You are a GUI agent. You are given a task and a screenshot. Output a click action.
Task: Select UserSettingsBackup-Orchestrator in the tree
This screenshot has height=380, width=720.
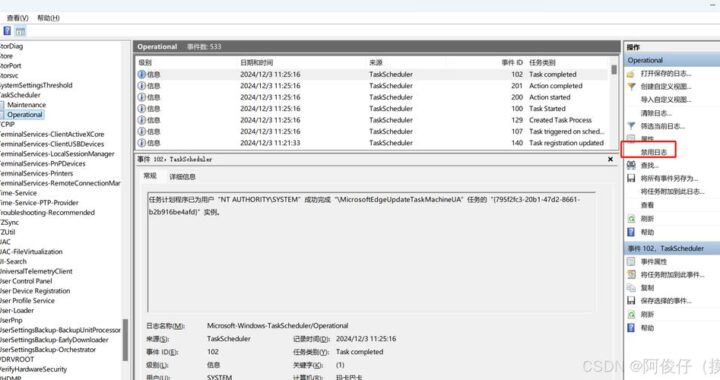[48, 349]
